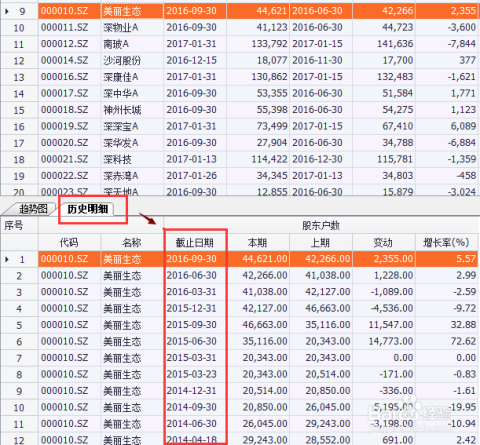Click history date 2014-09-30

[191, 407]
